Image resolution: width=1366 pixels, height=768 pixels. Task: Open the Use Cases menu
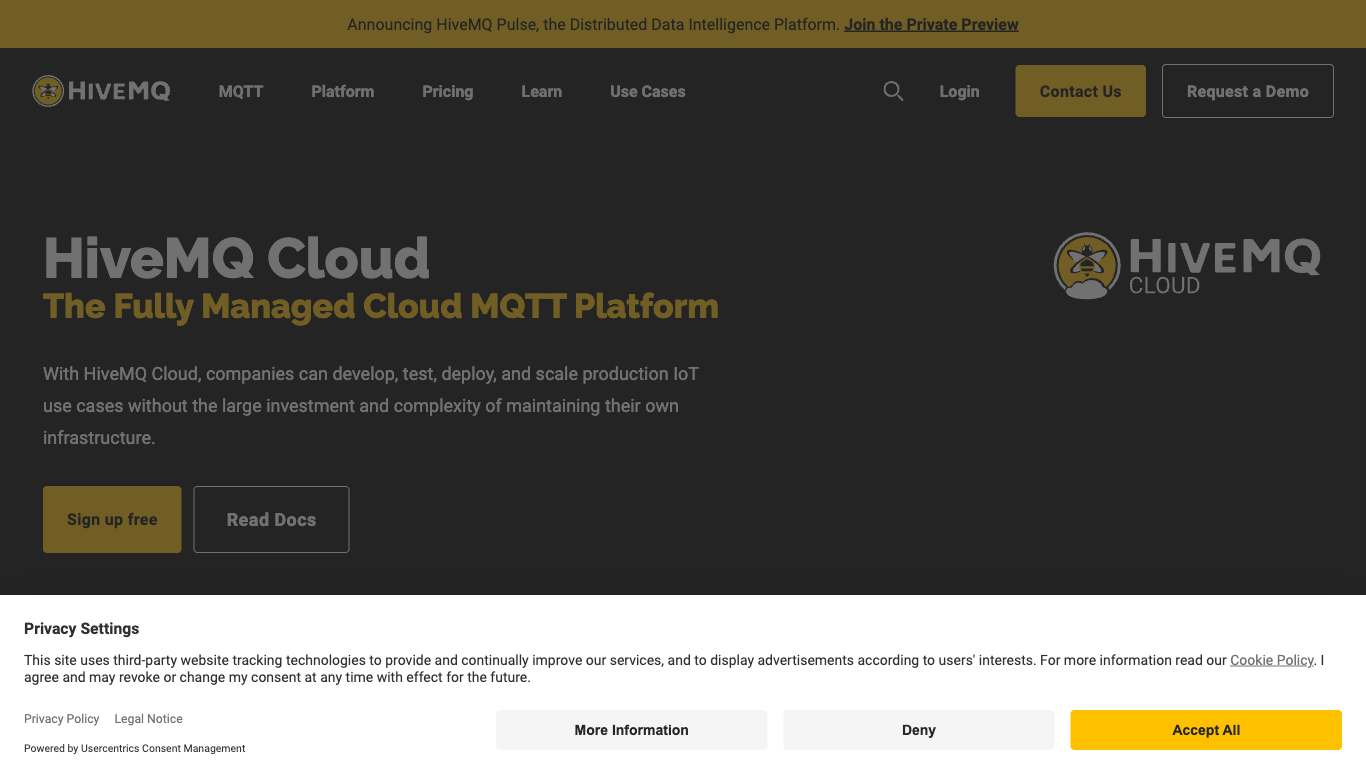click(x=648, y=91)
